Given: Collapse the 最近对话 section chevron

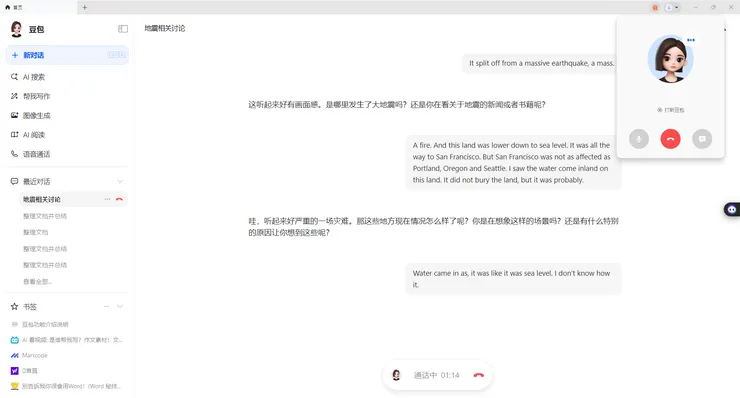Looking at the screenshot, I should 120,181.
